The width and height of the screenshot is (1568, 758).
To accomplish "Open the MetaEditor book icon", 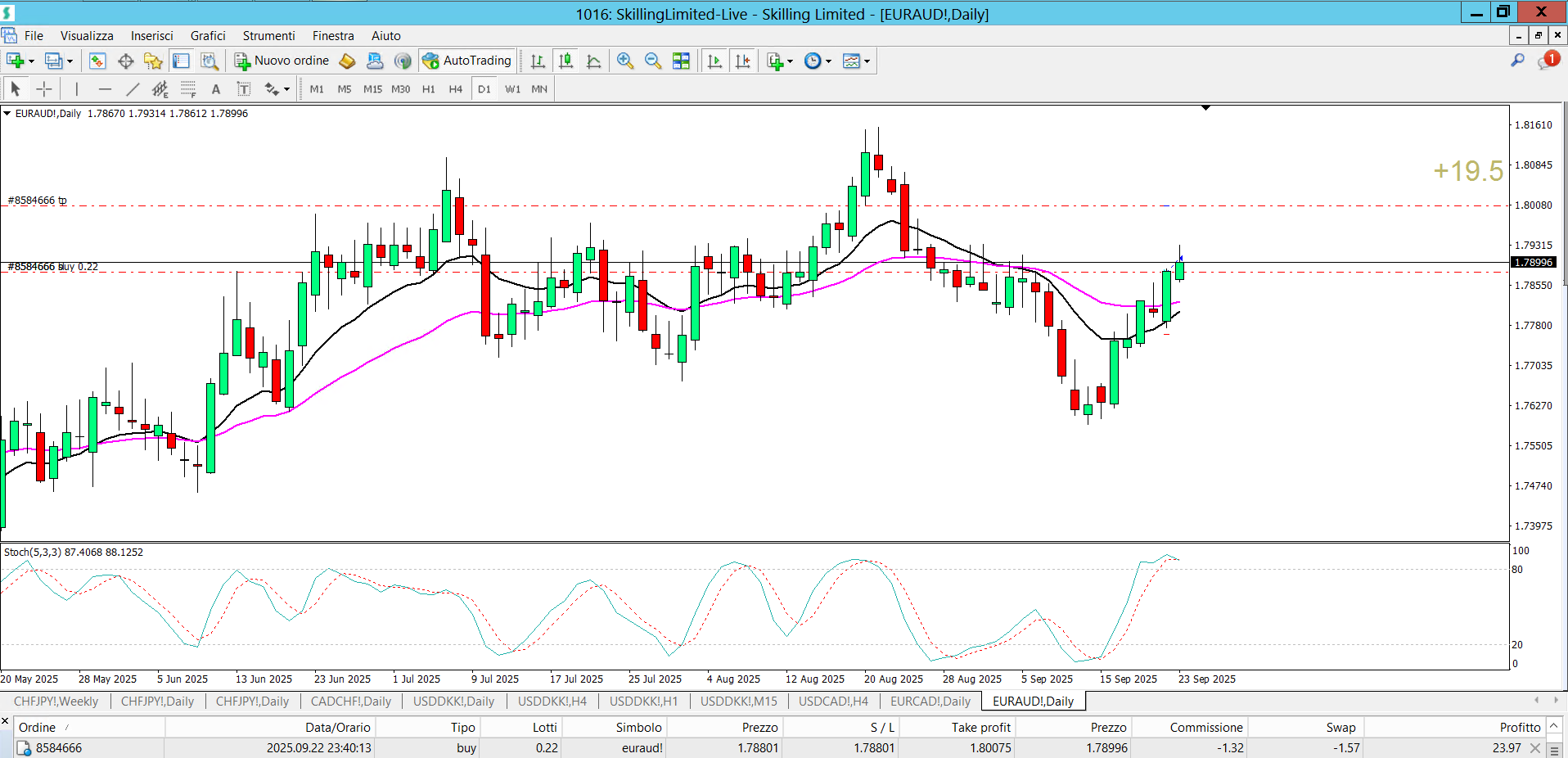I will [x=347, y=61].
